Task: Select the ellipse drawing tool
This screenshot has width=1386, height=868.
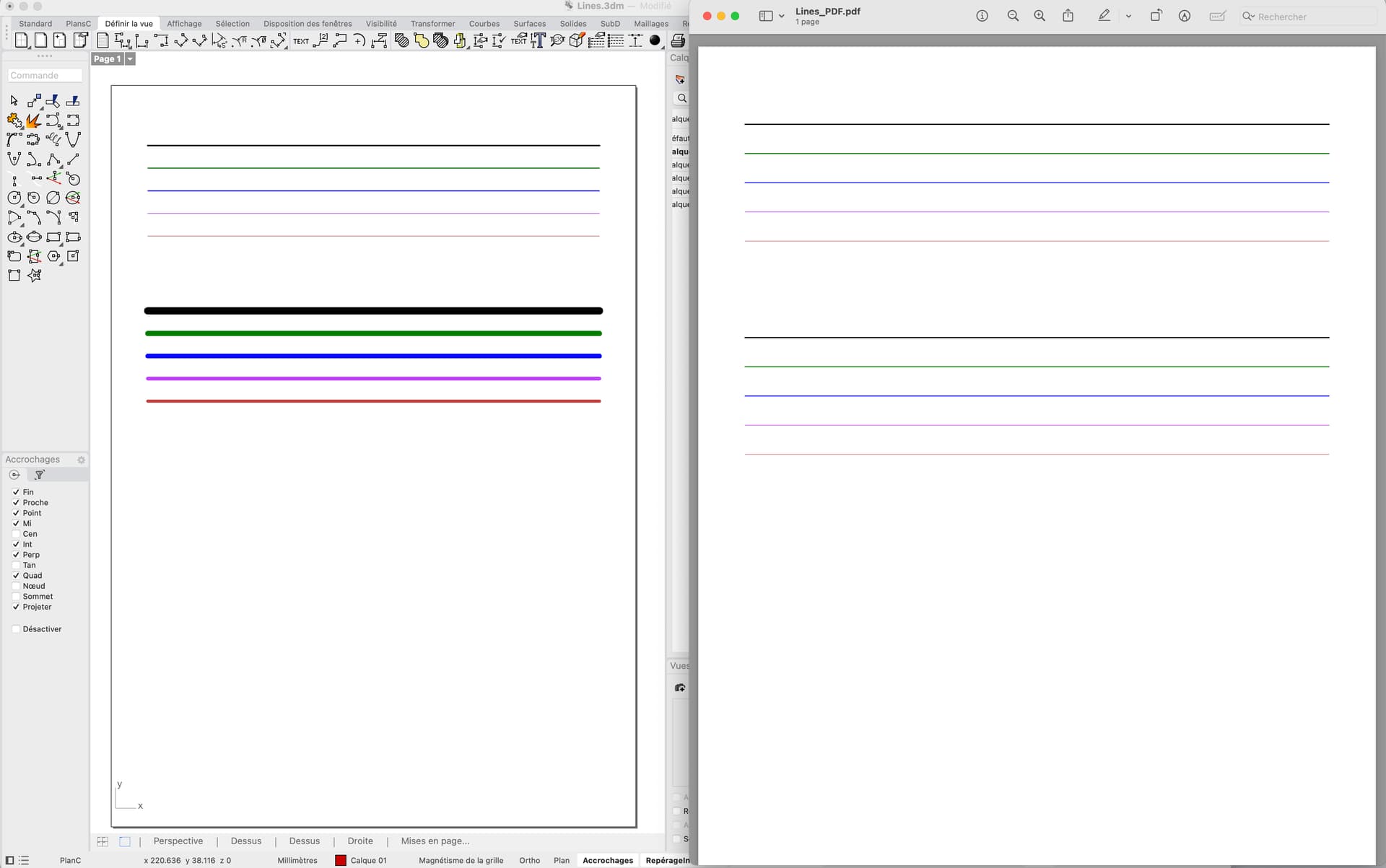Action: pos(14,237)
